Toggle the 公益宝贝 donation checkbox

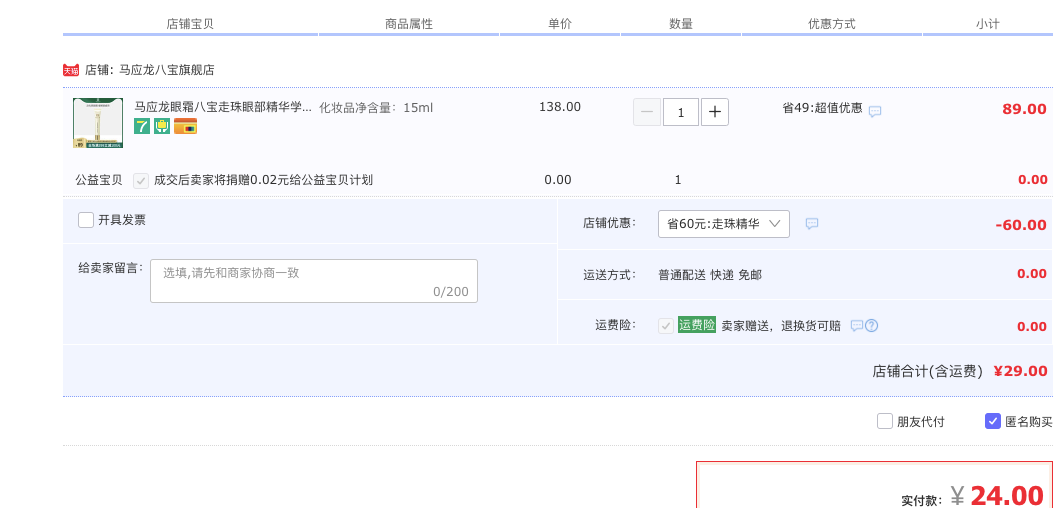point(140,180)
